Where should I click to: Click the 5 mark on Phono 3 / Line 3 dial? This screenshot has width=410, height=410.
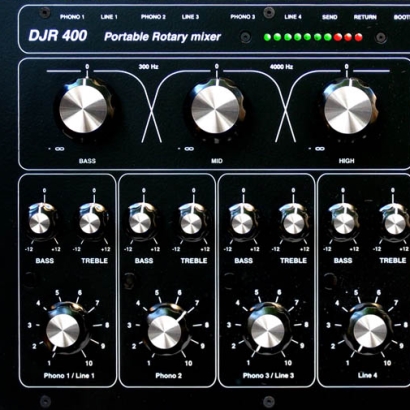[256, 292]
